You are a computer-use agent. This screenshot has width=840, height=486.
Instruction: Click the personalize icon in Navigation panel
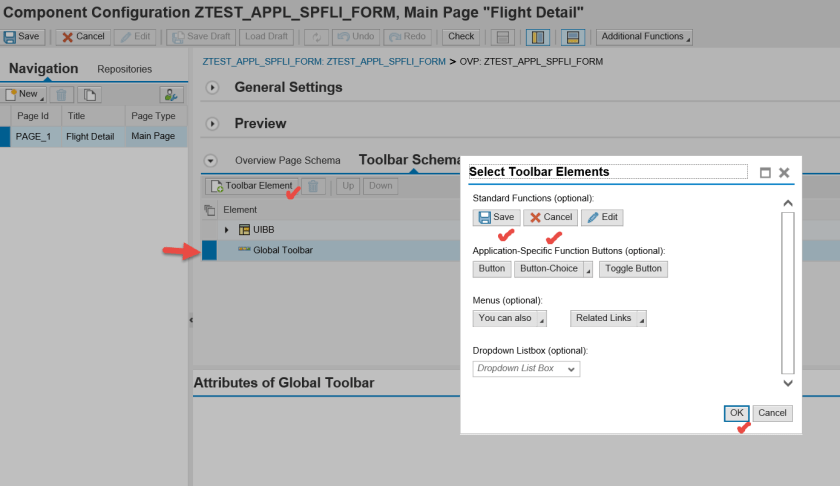pyautogui.click(x=171, y=94)
